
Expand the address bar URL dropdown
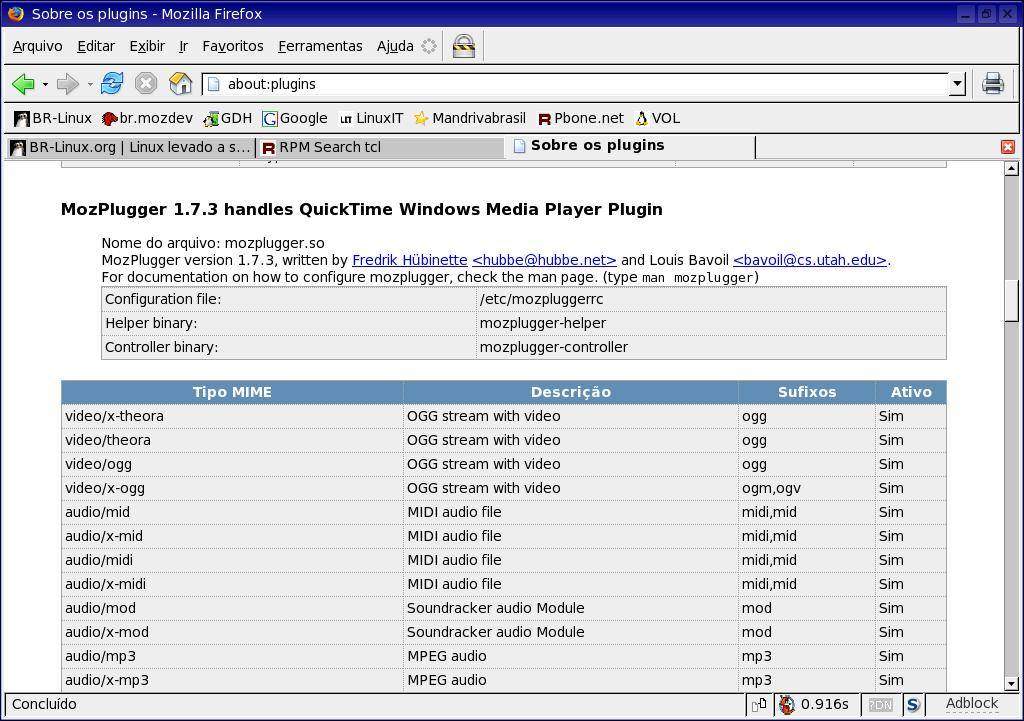(x=957, y=84)
